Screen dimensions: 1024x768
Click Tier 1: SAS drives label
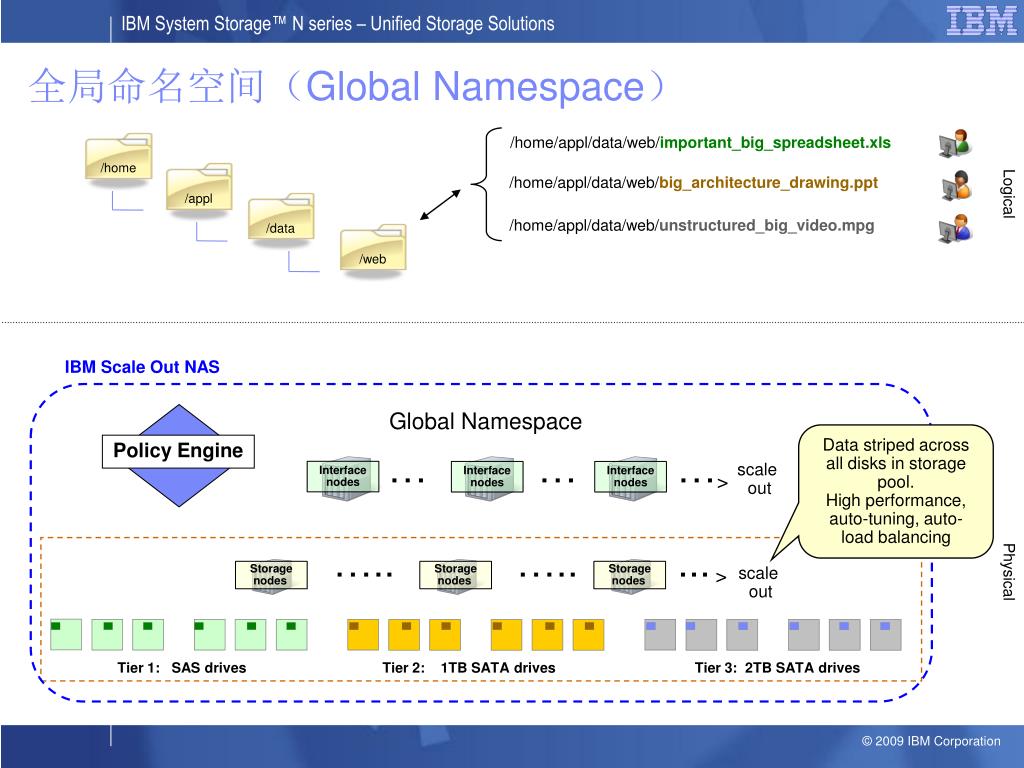[x=182, y=667]
